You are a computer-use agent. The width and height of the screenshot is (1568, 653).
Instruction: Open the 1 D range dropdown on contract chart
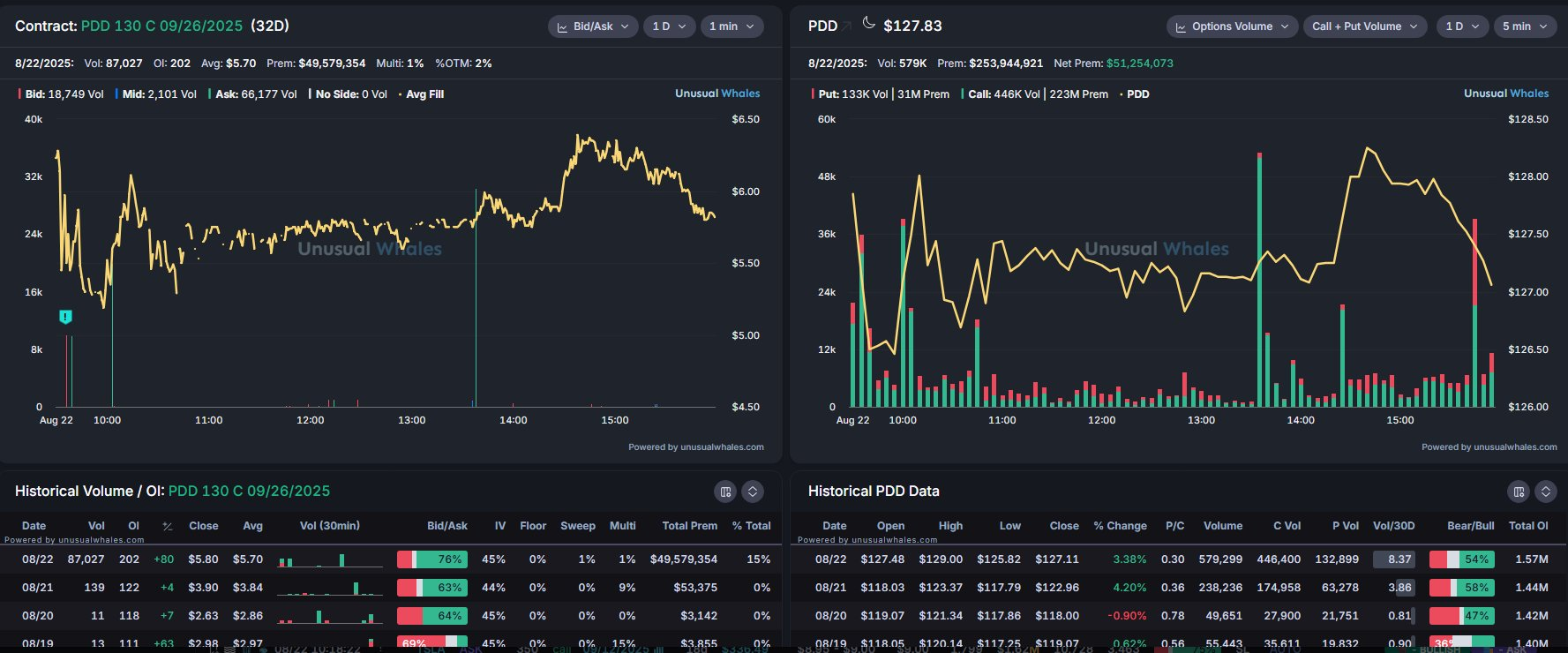669,26
